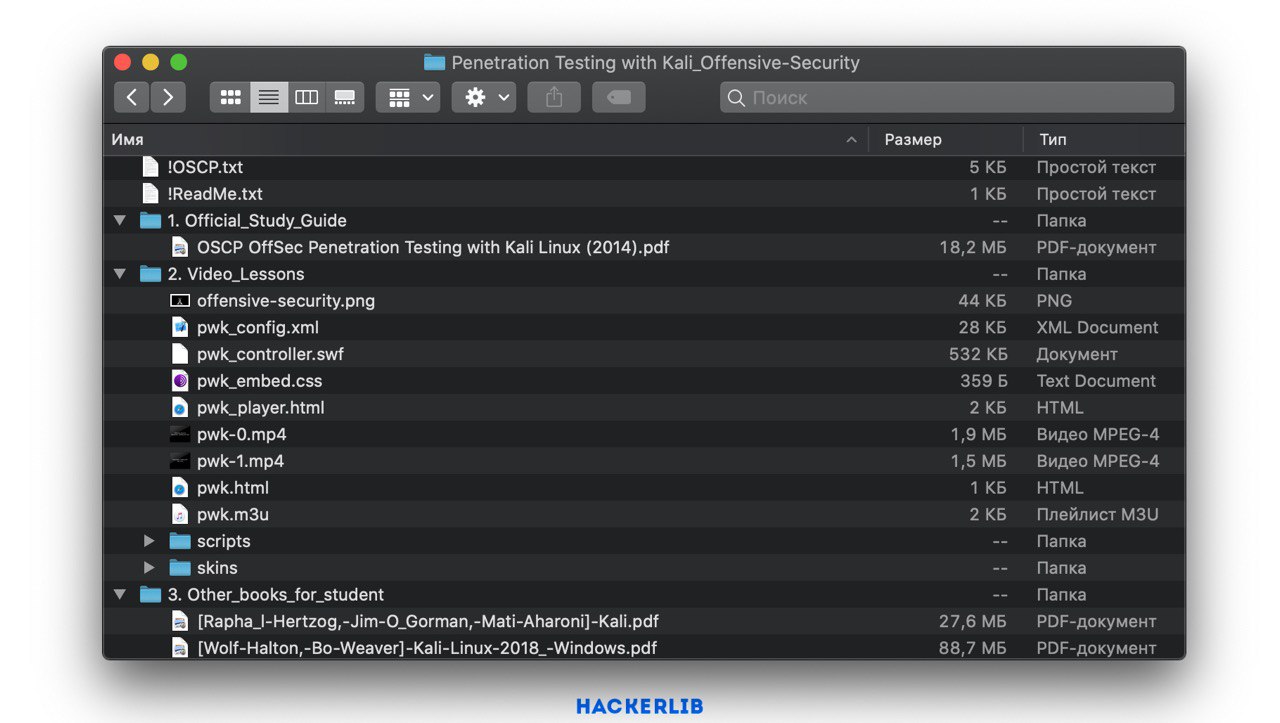
Task: Switch to list view
Action: click(269, 97)
